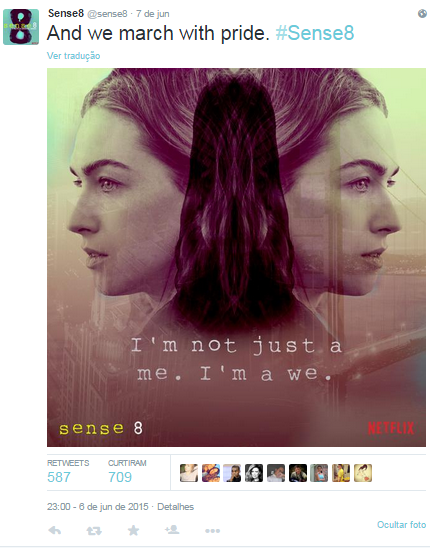Click Ver tradução to translate the tweet
Image resolution: width=430 pixels, height=548 pixels.
(73, 56)
